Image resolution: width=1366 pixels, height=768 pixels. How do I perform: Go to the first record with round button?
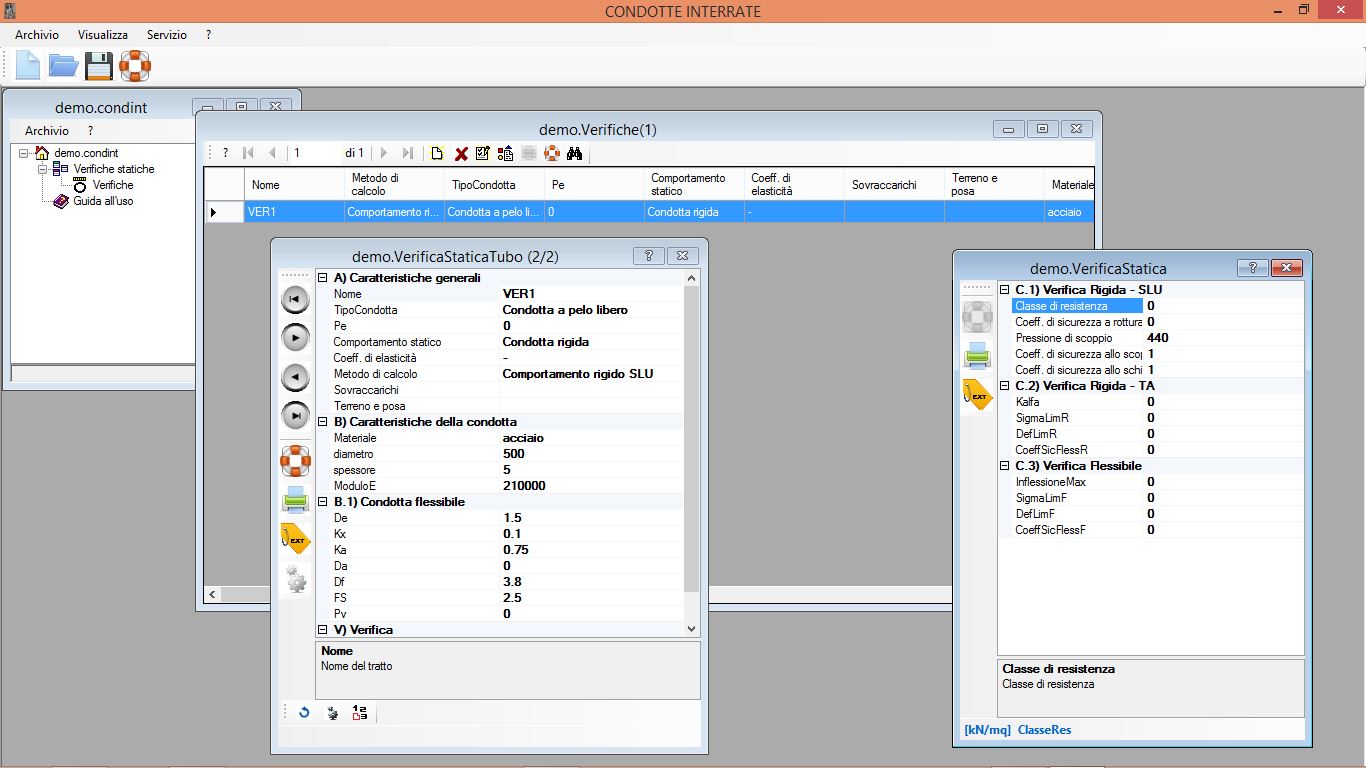(295, 298)
